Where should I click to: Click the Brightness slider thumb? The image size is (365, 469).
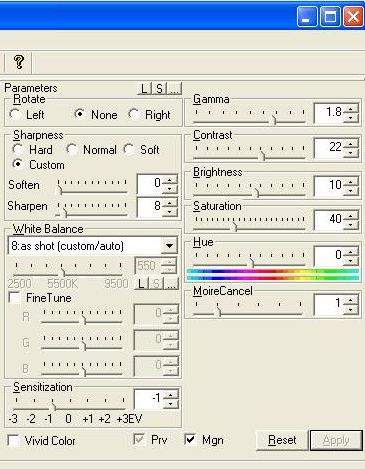coord(256,192)
